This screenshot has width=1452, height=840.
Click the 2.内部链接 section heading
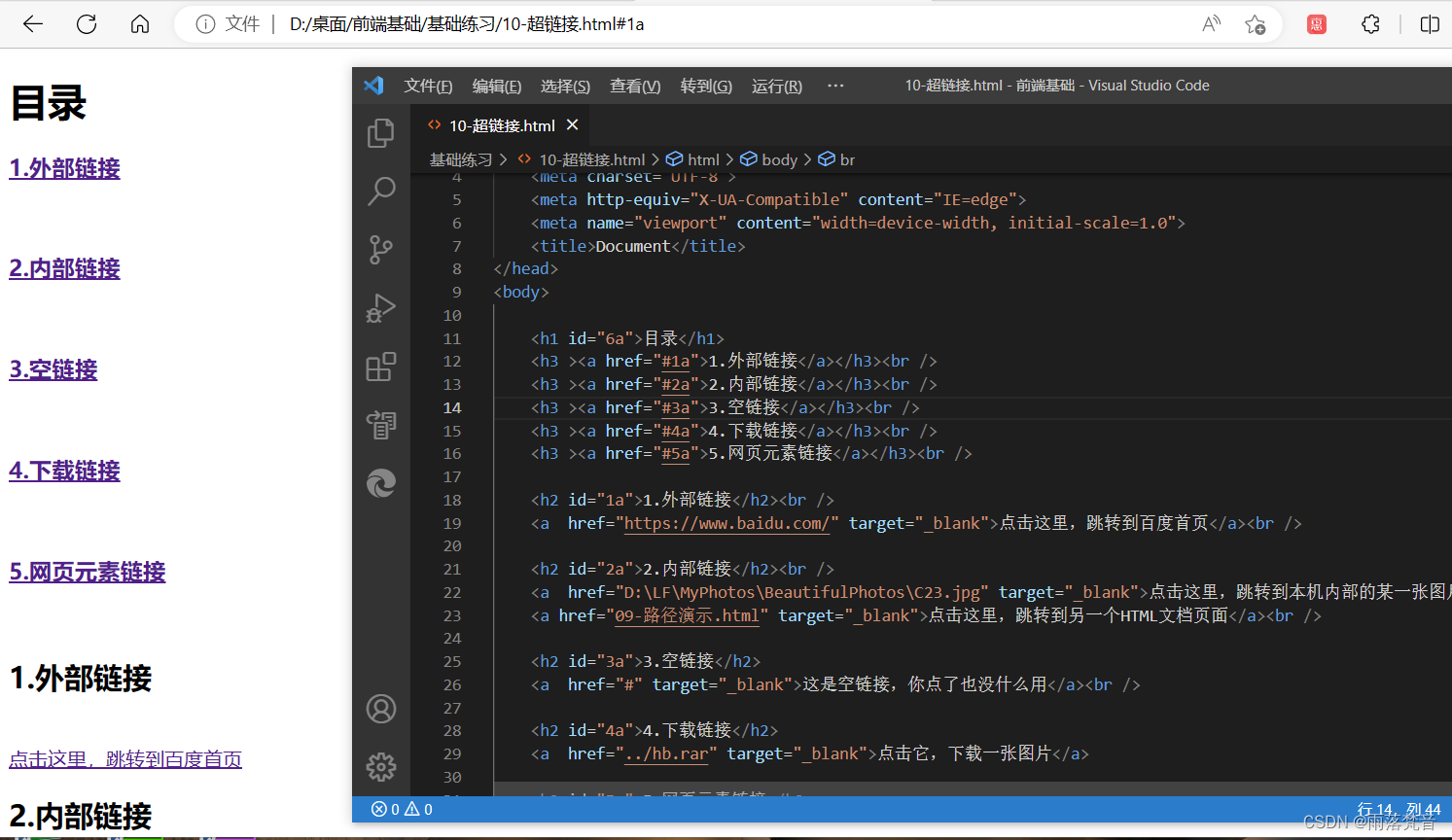click(81, 816)
